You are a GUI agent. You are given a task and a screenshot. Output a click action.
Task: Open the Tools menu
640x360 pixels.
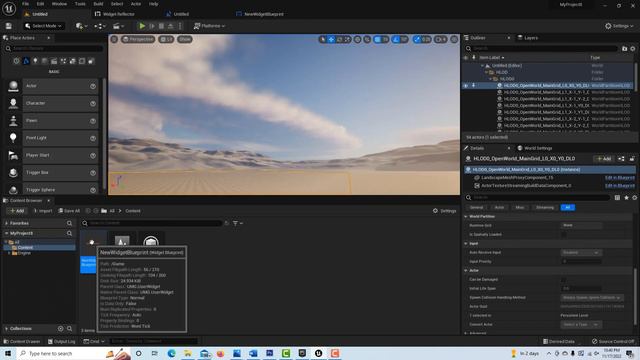coord(80,4)
